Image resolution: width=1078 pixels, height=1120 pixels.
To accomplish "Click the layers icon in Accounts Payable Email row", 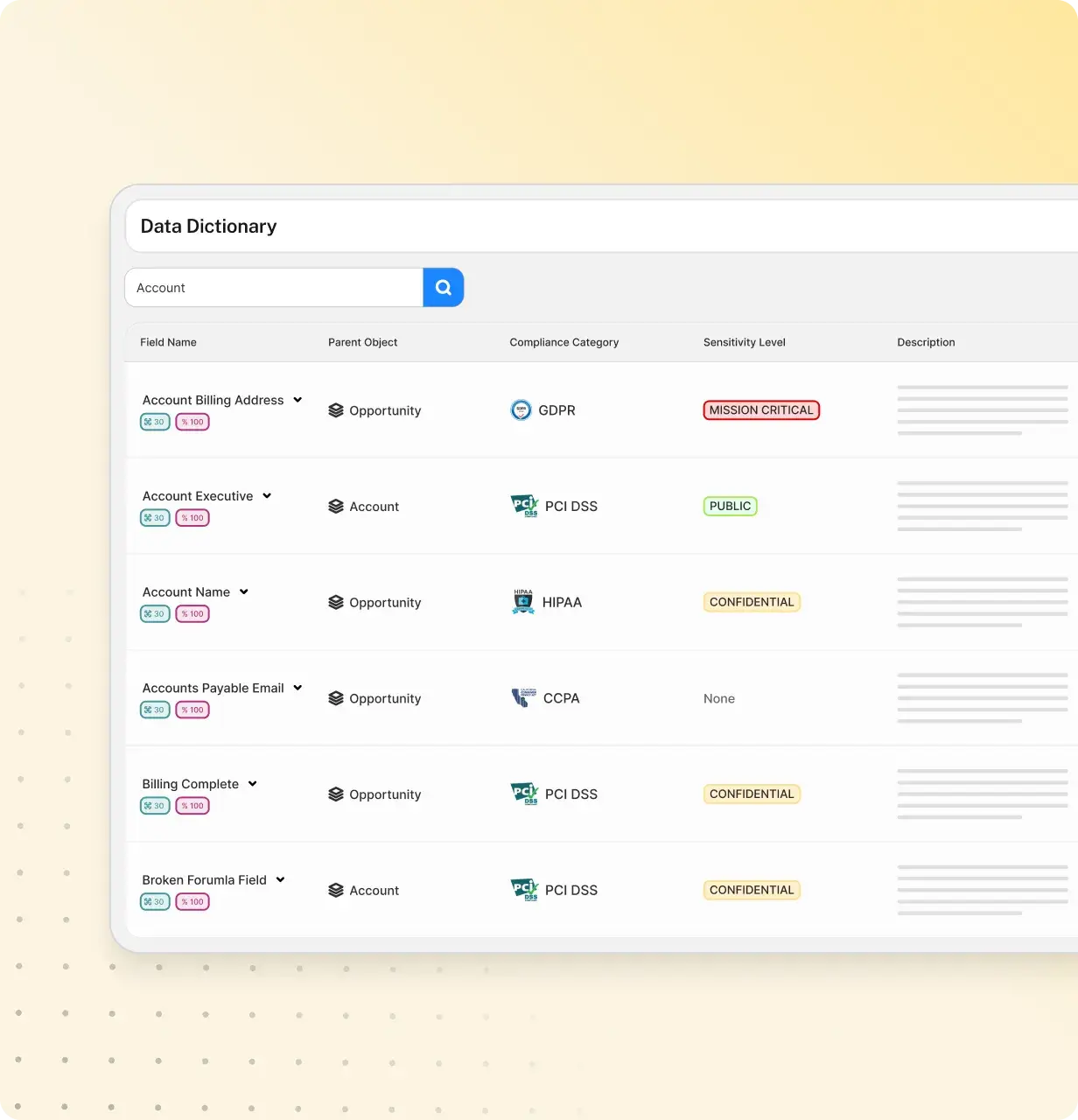I will [336, 698].
